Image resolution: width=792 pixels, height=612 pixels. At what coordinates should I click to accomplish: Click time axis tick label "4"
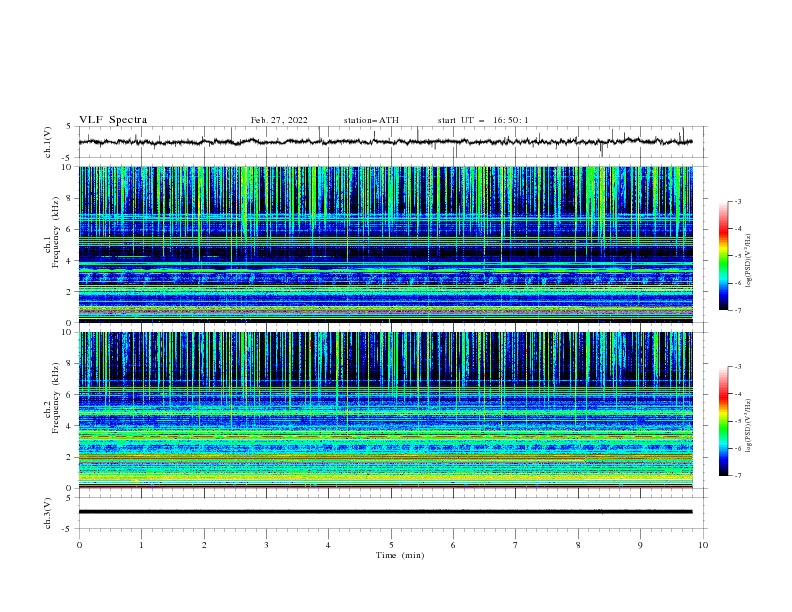pyautogui.click(x=328, y=545)
